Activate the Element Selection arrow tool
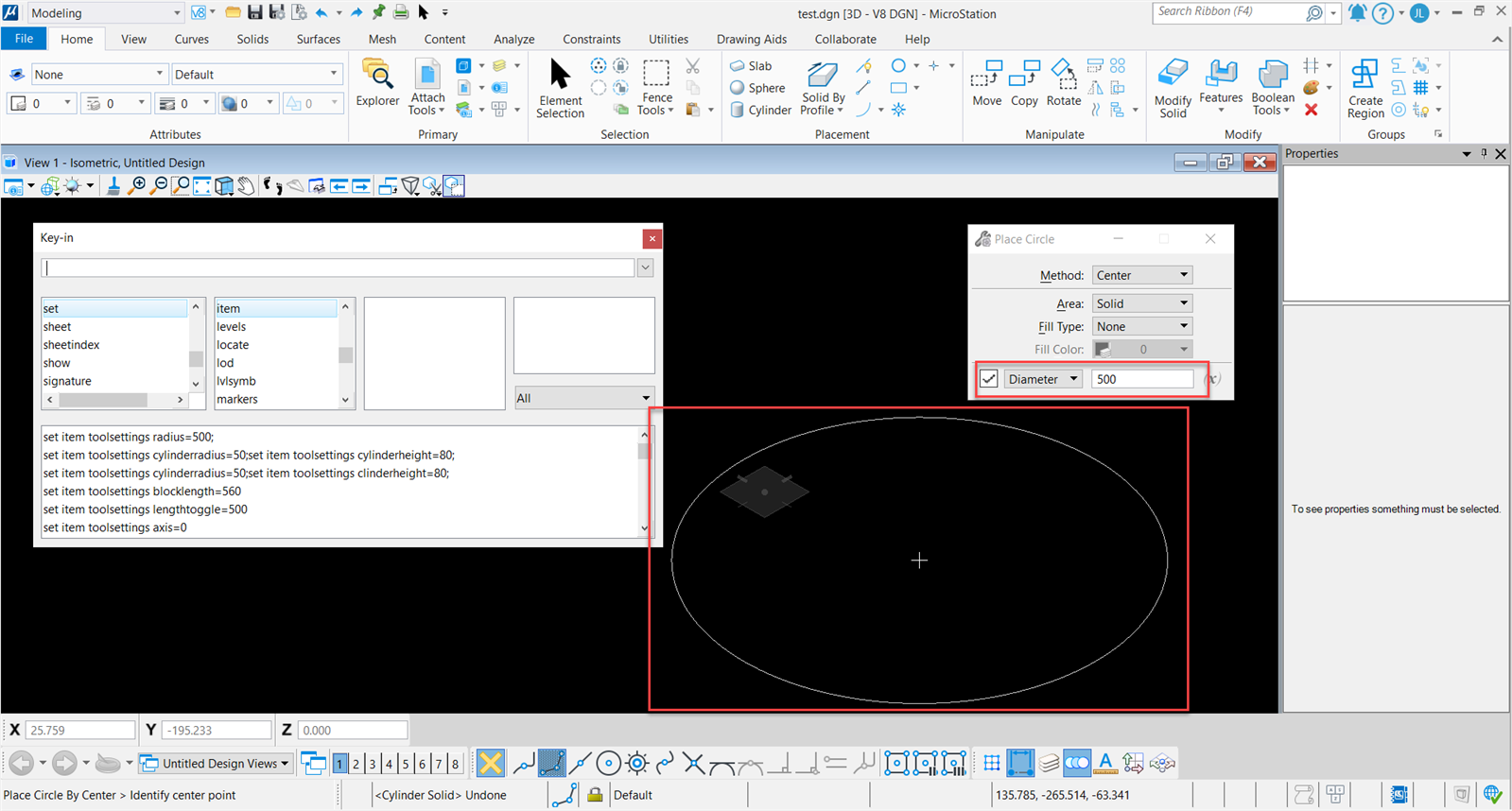 pos(560,88)
